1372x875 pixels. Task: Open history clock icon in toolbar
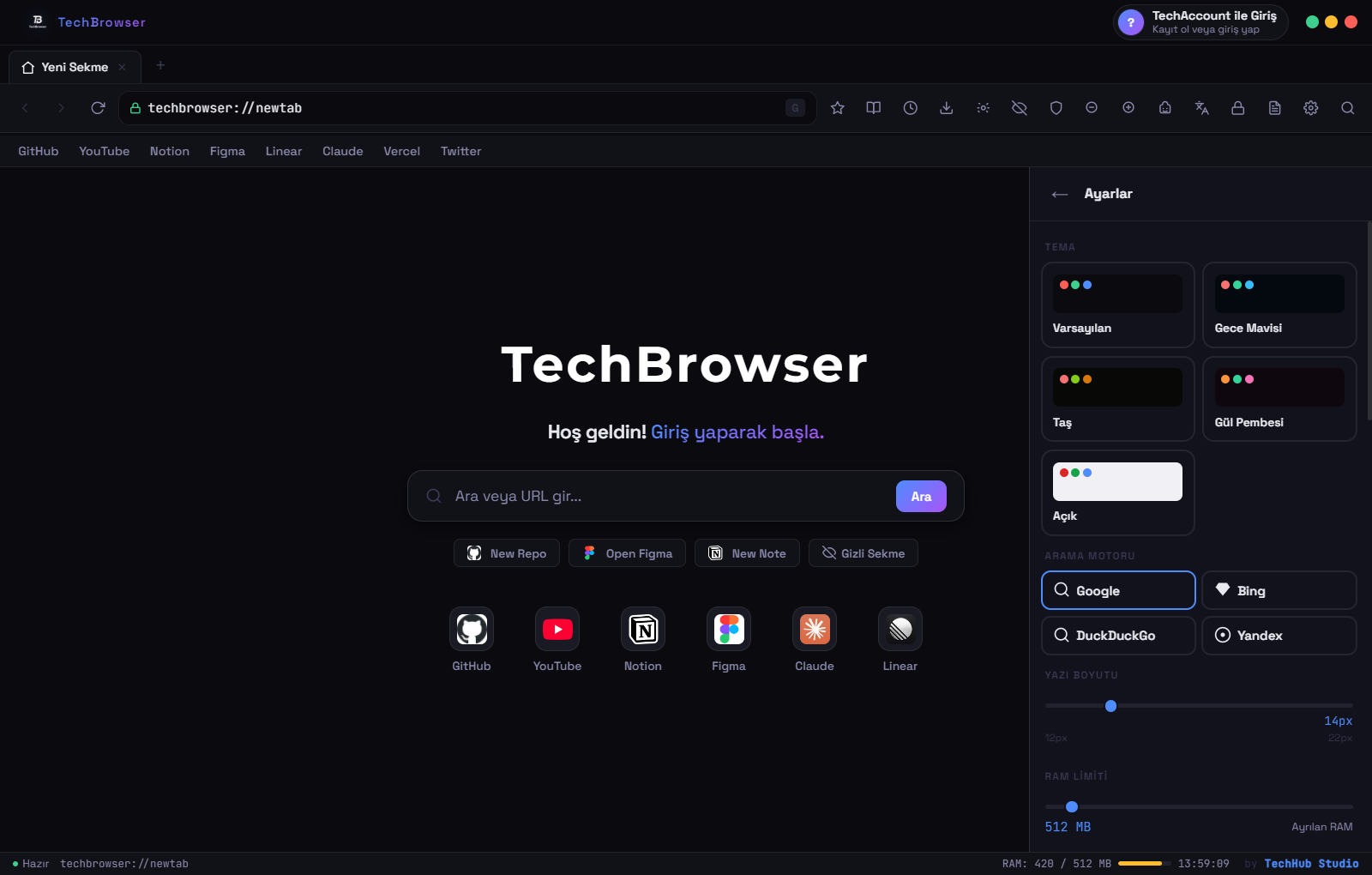[x=911, y=108]
